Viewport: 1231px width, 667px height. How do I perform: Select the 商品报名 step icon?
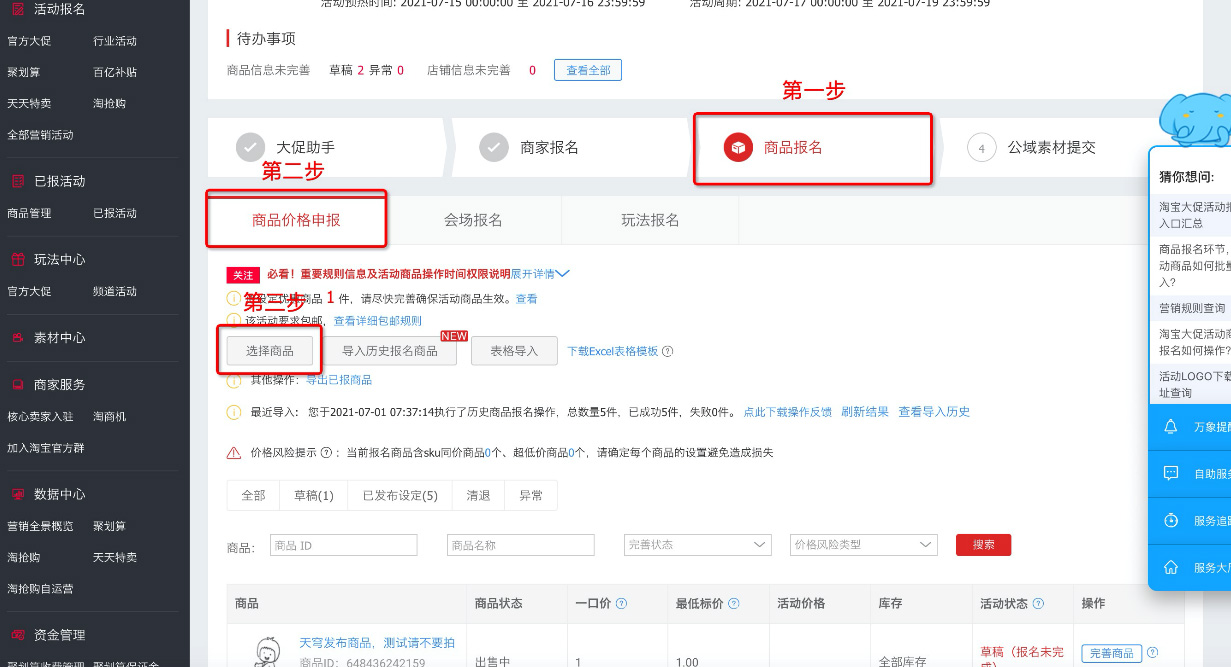(738, 147)
